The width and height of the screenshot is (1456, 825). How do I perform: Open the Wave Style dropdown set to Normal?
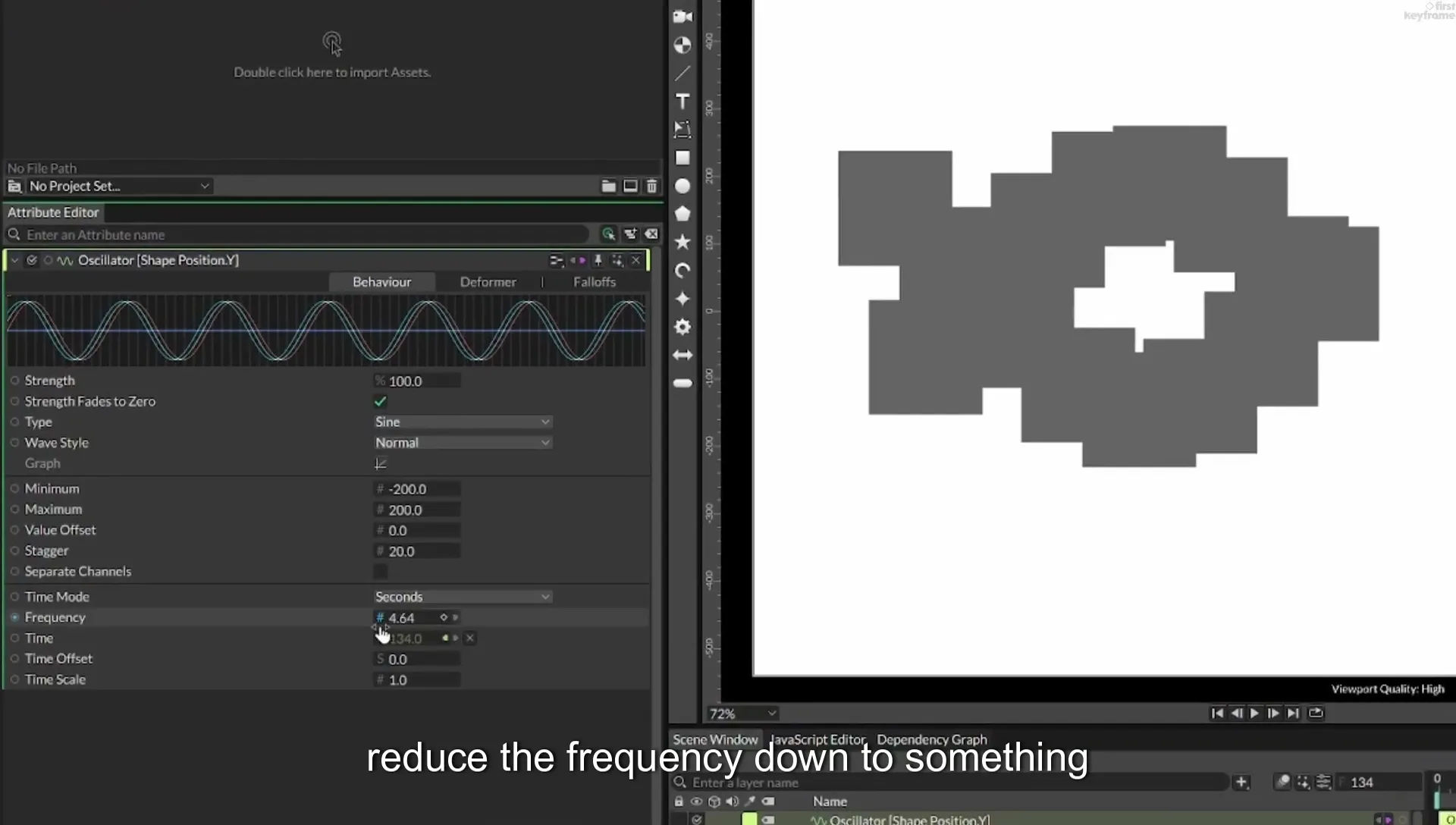463,442
